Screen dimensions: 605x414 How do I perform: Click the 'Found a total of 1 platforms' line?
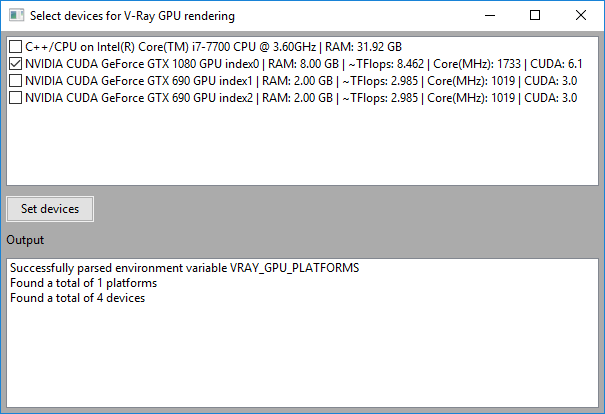tap(83, 283)
